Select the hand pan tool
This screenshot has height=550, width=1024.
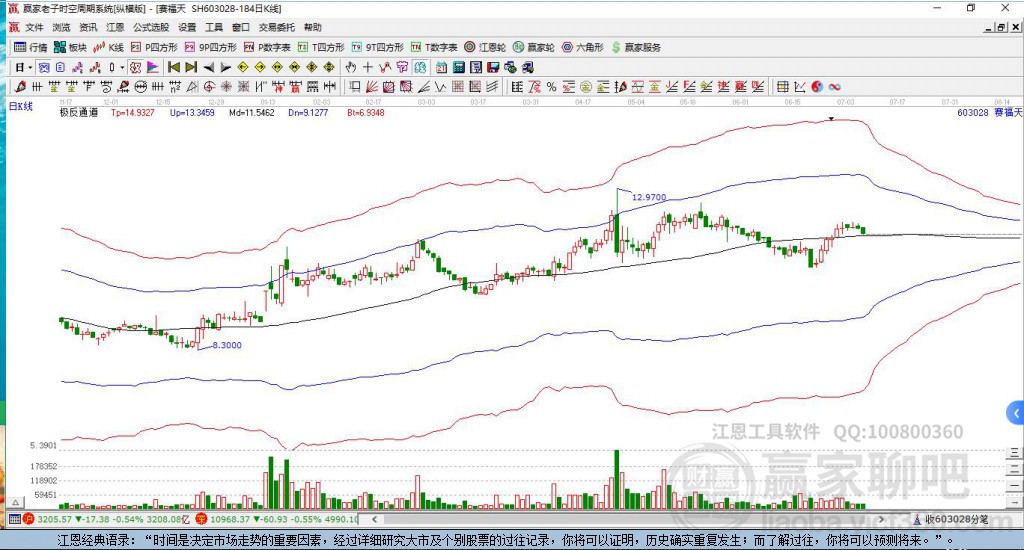(350, 67)
